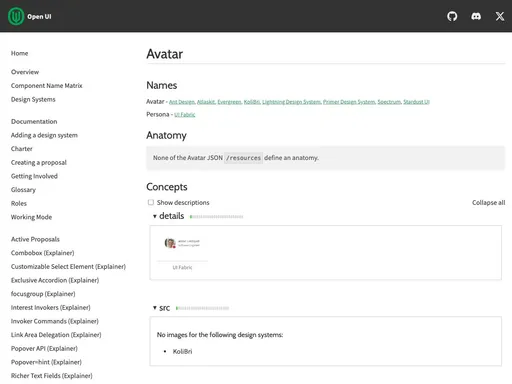
Task: Open Link Area Delegation (Explainer)
Action: pyautogui.click(x=56, y=335)
